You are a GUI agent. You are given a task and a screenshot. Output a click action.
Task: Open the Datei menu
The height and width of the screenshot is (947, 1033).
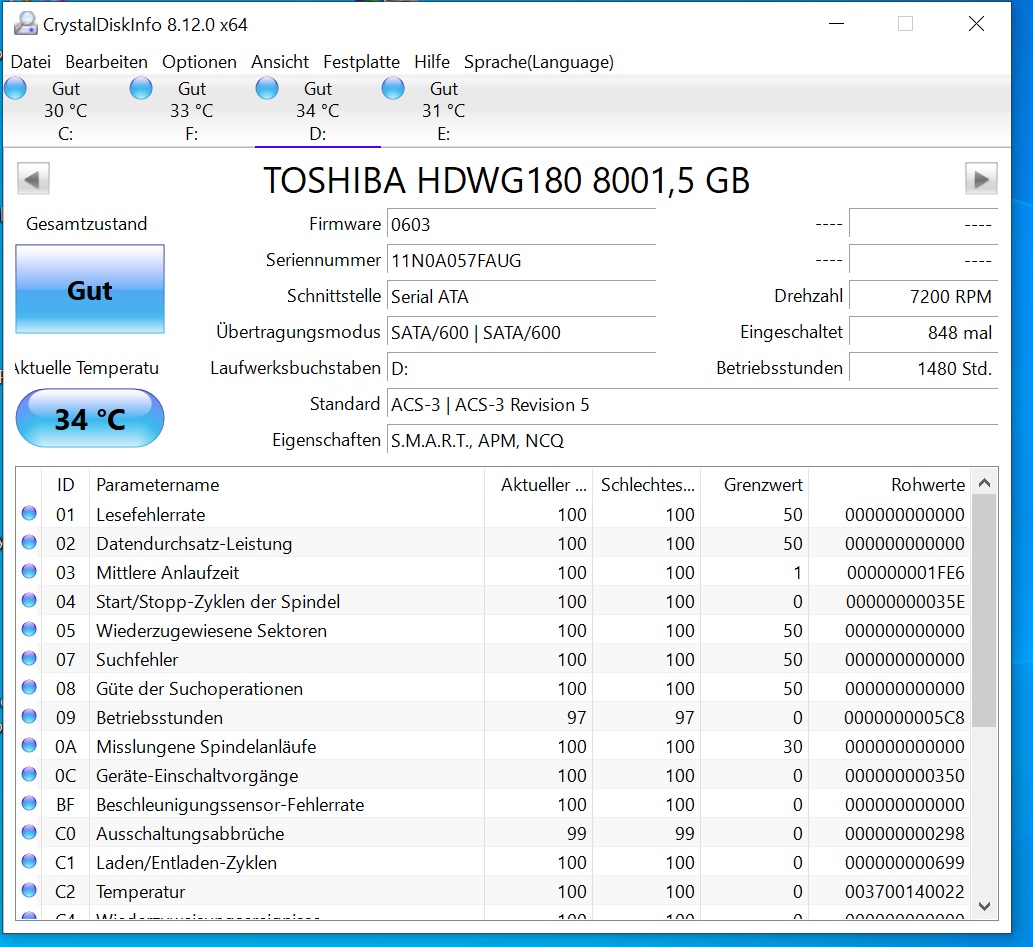31,62
